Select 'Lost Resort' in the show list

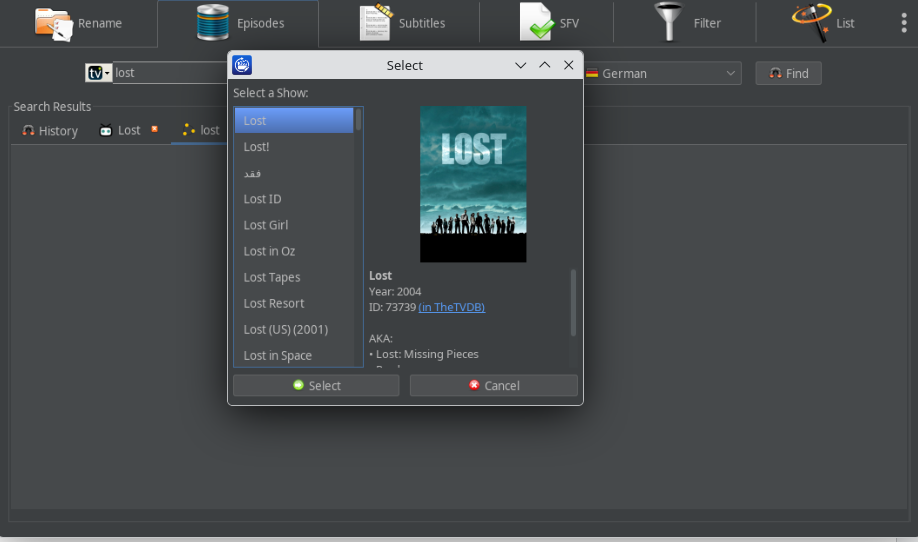(x=294, y=304)
